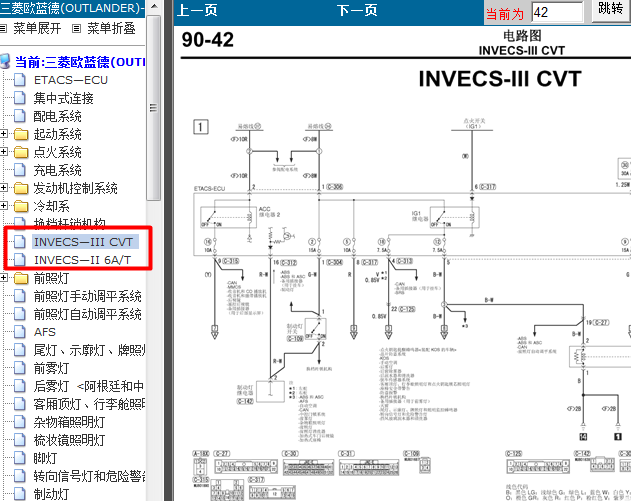Click the 冷却系 folder label

pos(52,206)
